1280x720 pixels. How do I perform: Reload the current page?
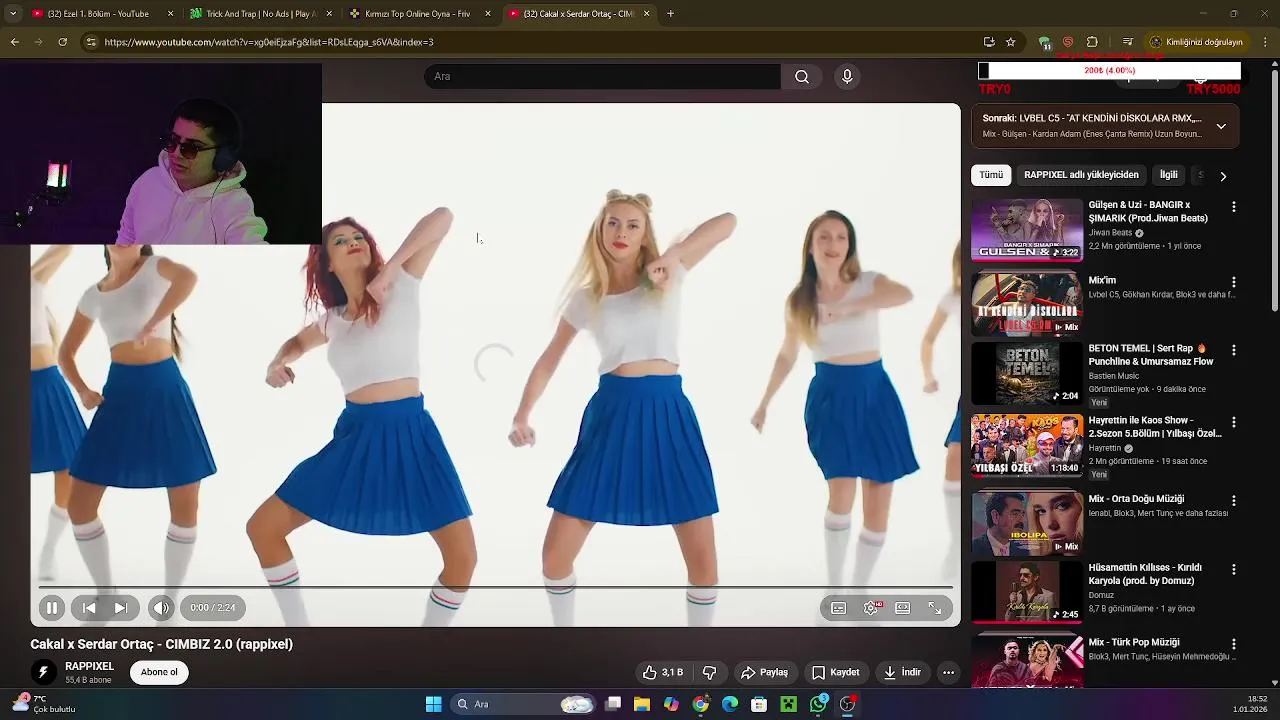coord(62,42)
